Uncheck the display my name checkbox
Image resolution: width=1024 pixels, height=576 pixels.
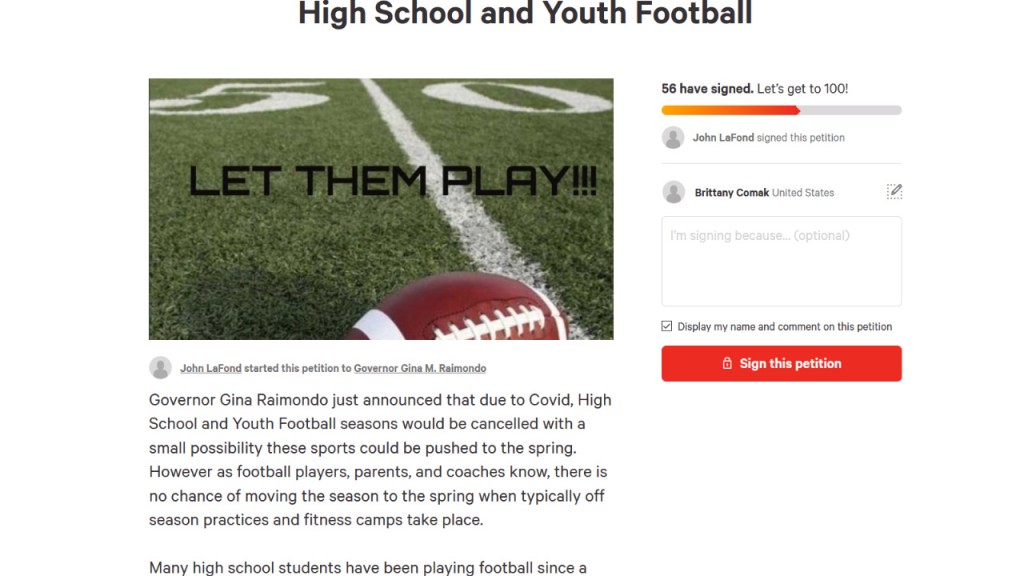click(x=667, y=326)
